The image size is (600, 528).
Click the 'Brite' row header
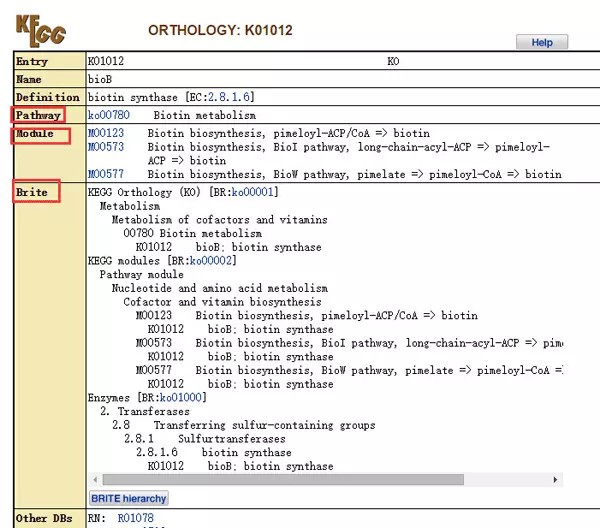coord(32,192)
